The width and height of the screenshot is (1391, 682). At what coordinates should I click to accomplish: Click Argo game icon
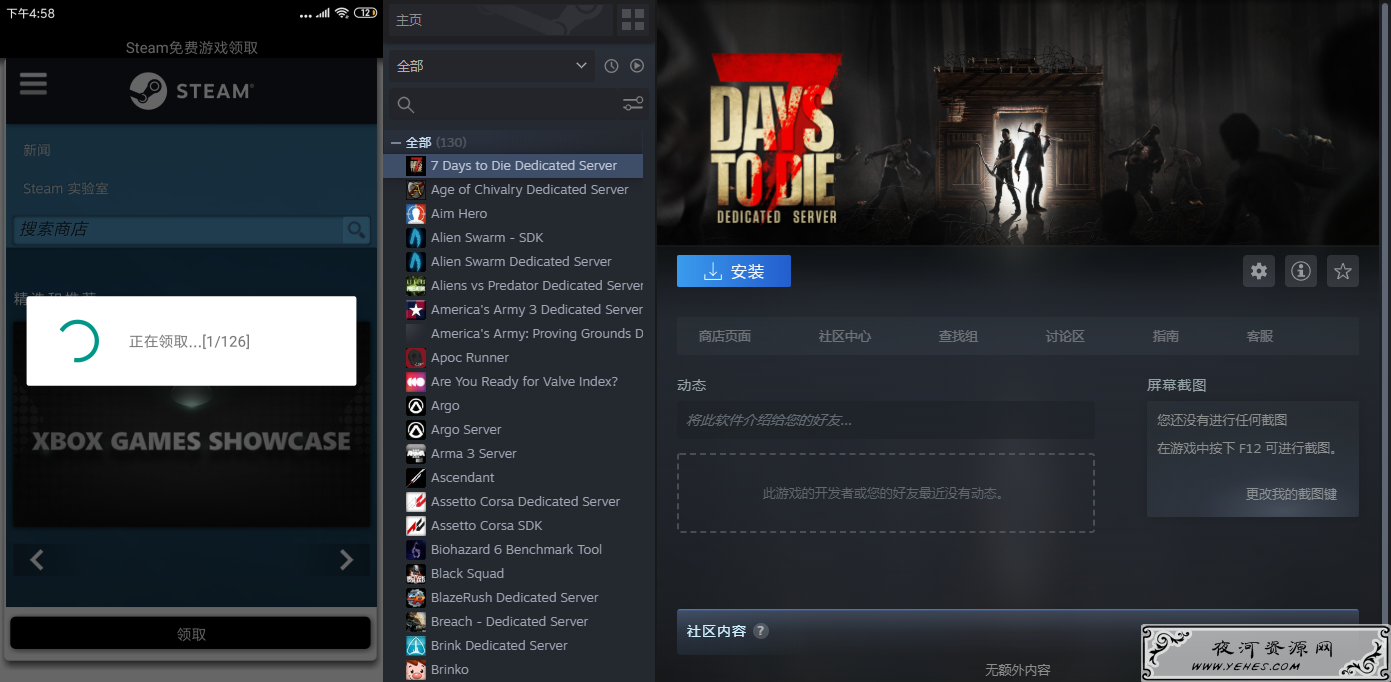pos(416,406)
